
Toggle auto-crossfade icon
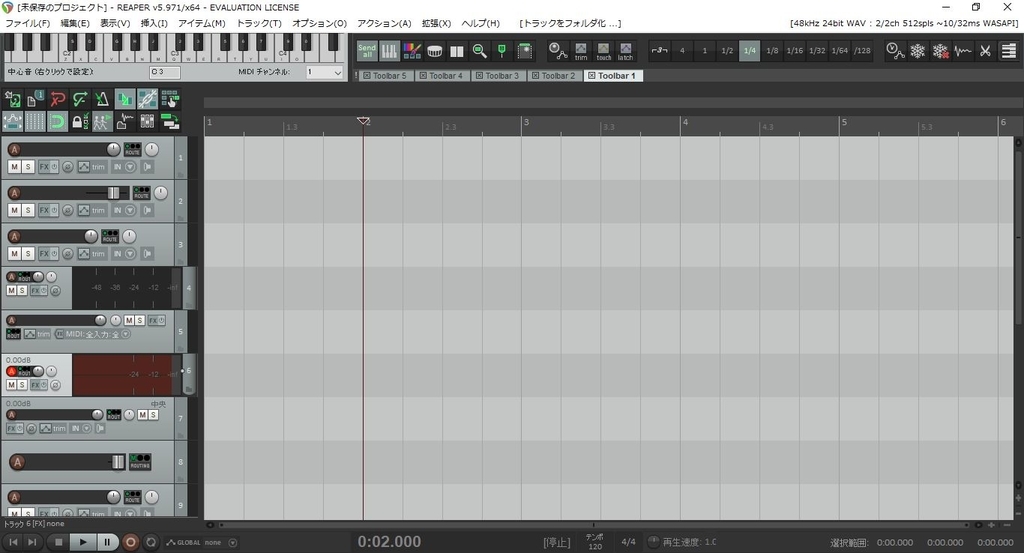[x=124, y=99]
